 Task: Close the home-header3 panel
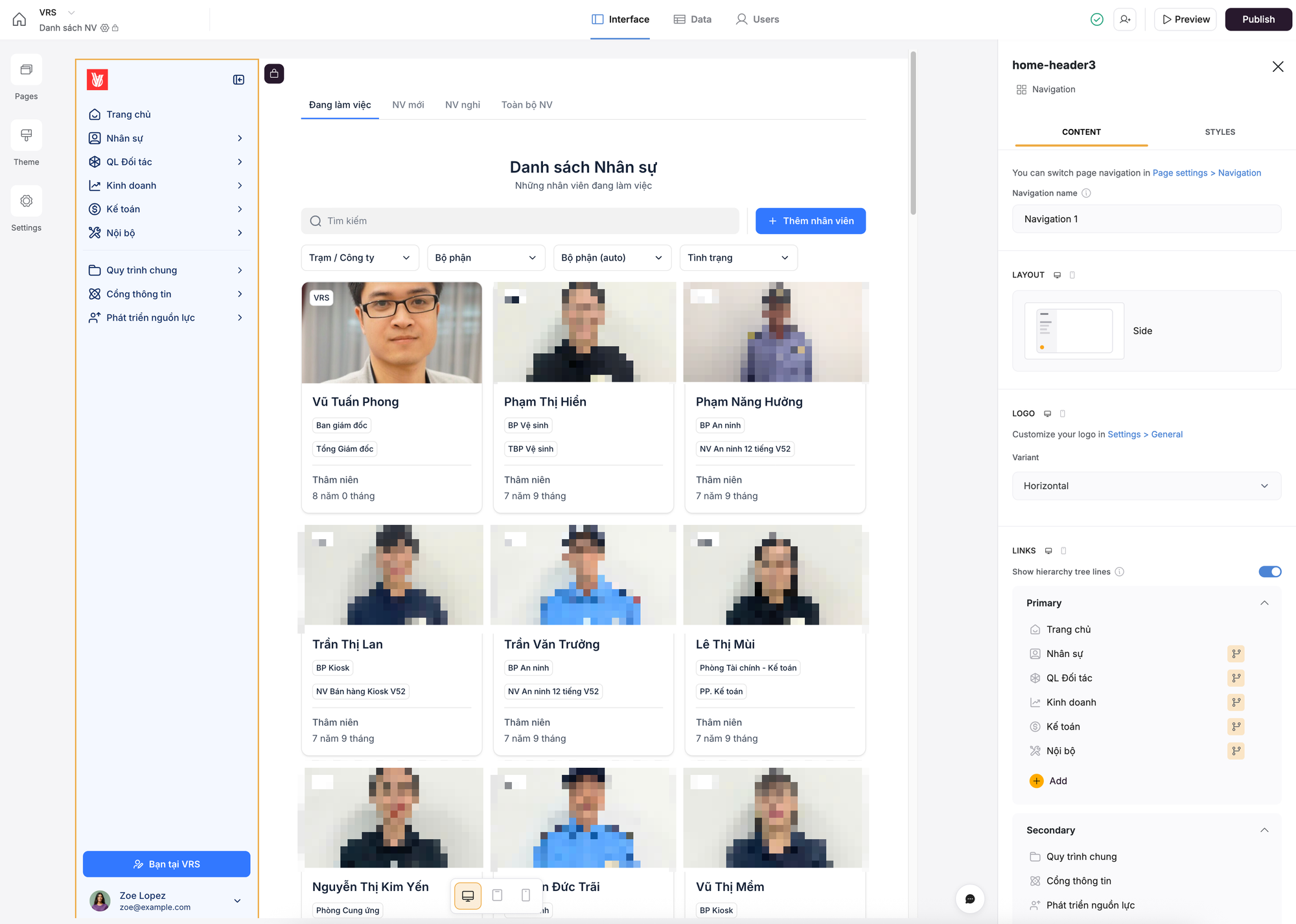pyautogui.click(x=1277, y=67)
